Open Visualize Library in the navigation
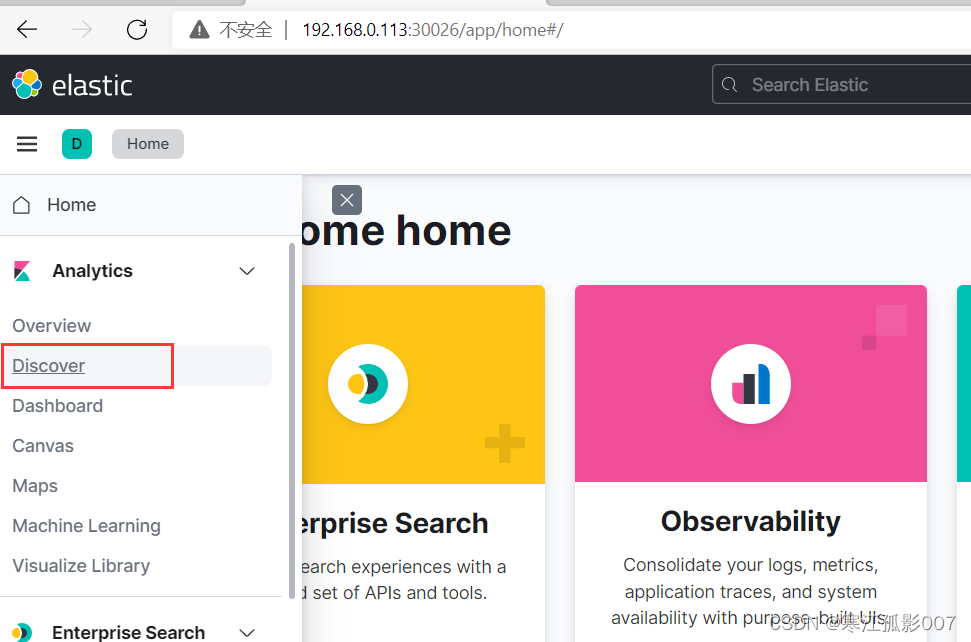Screen dimensions: 971x642 point(81,566)
